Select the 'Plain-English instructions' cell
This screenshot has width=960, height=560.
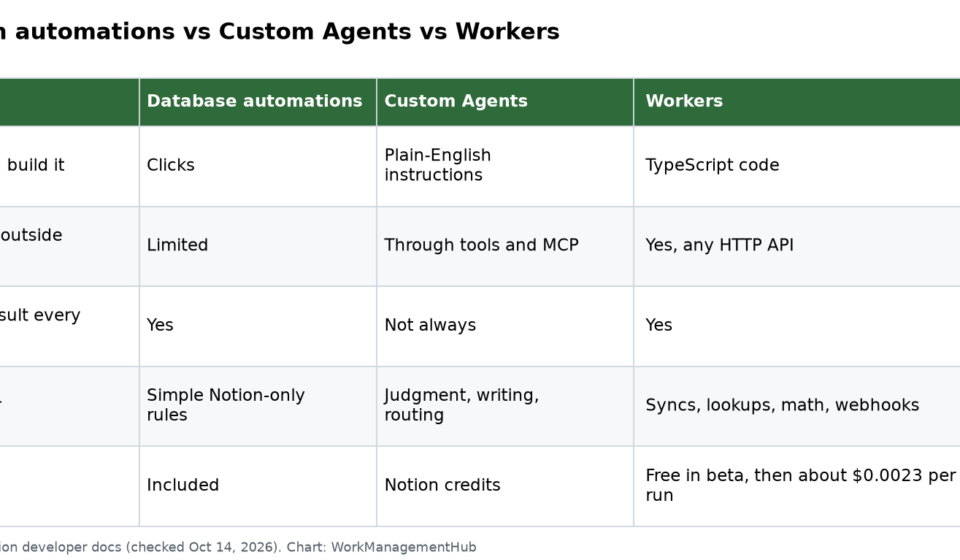tap(505, 166)
